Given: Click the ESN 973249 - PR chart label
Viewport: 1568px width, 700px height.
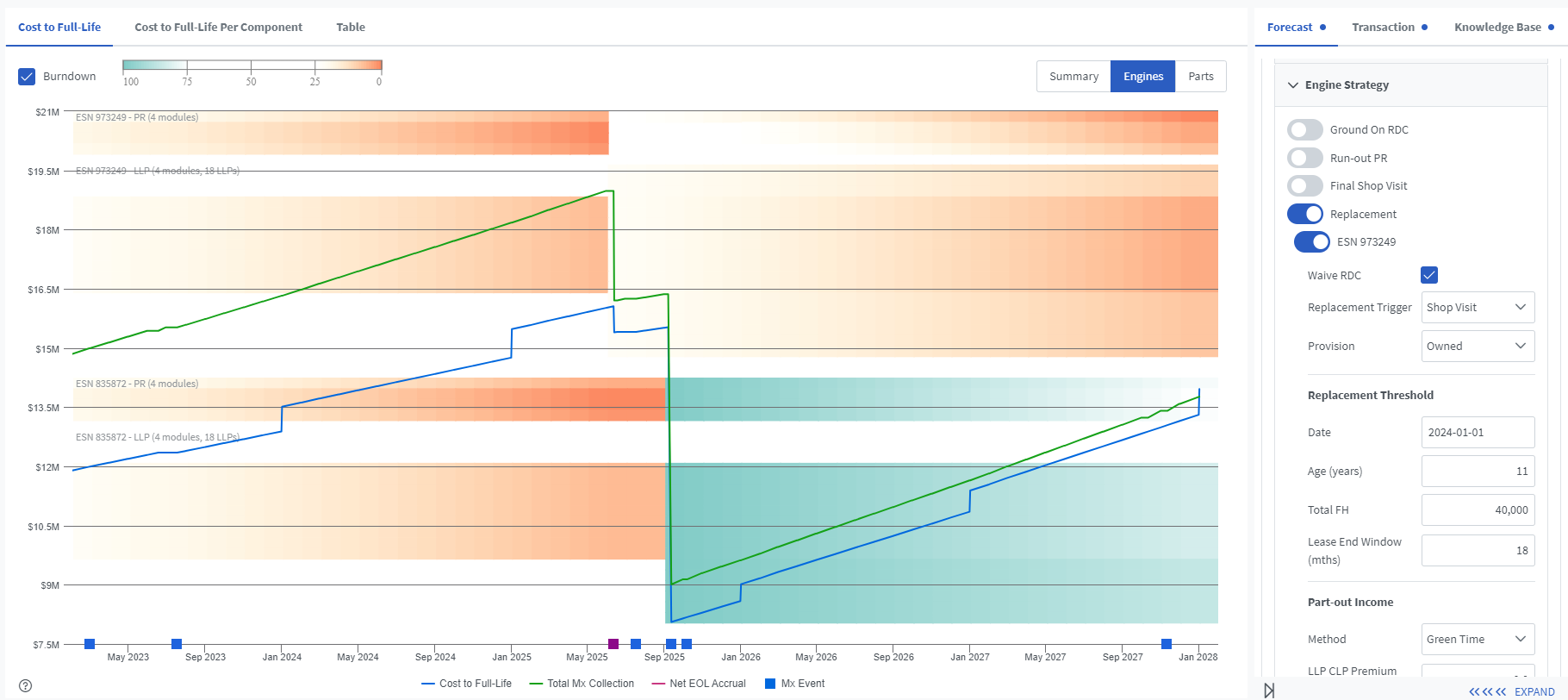Looking at the screenshot, I should pos(137,117).
